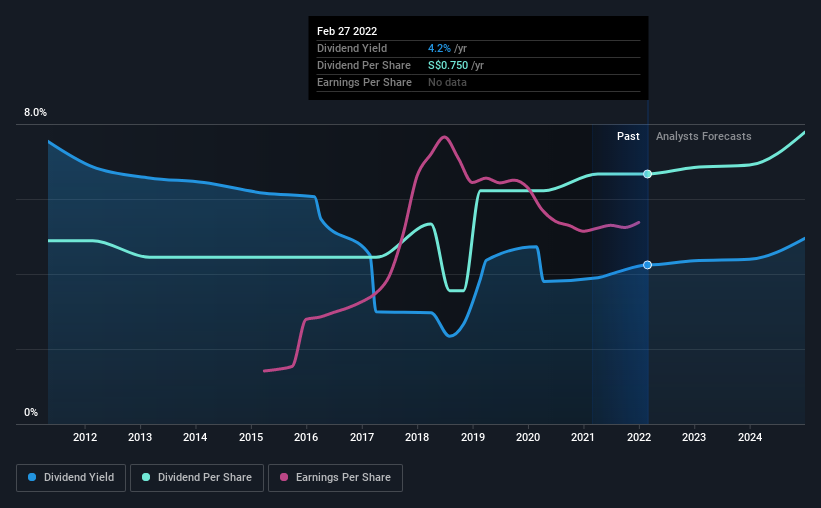Click the S$0.750 Dividend Per Share tooltip value

click(x=448, y=65)
